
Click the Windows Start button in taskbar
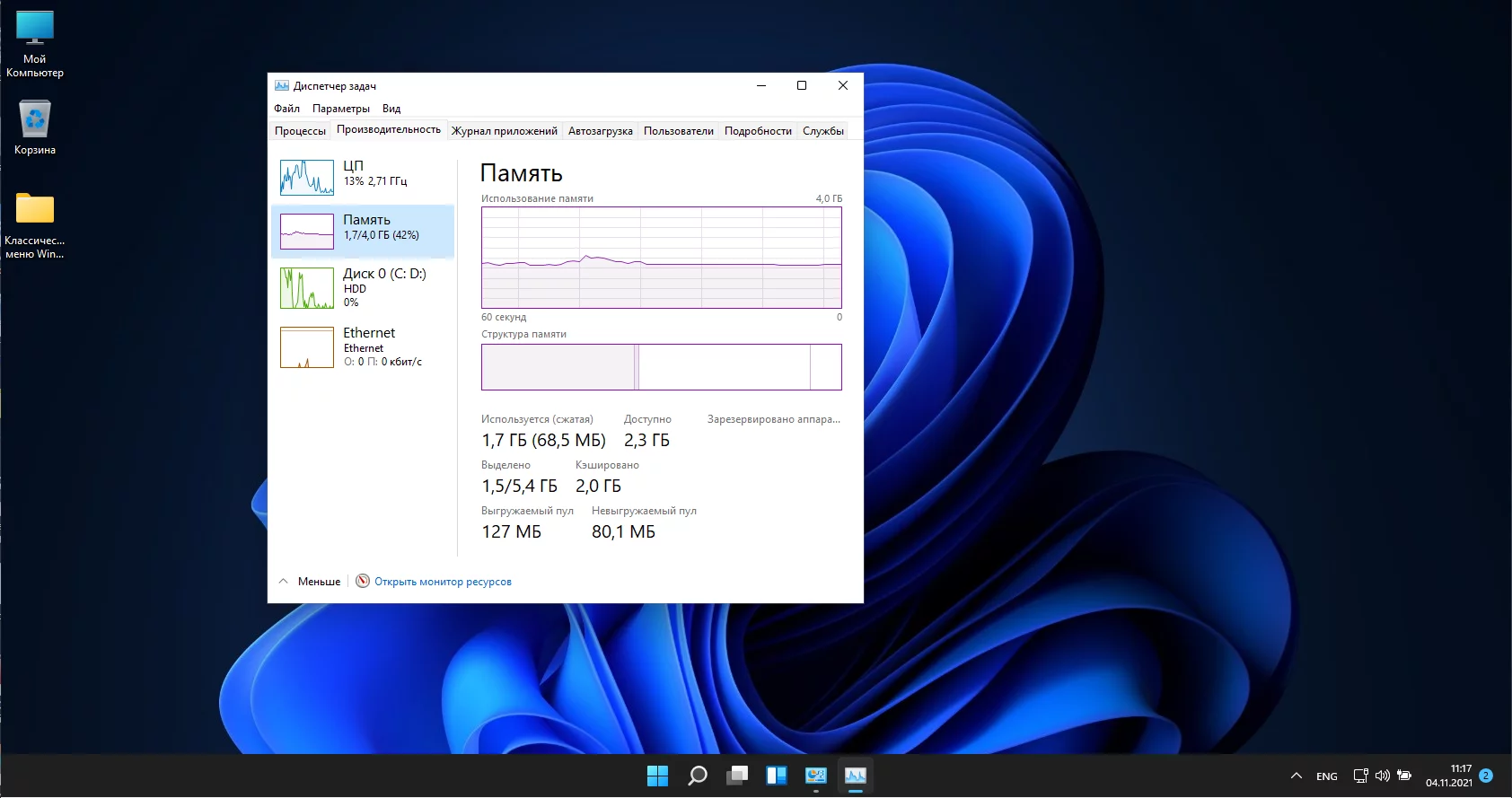coord(657,776)
